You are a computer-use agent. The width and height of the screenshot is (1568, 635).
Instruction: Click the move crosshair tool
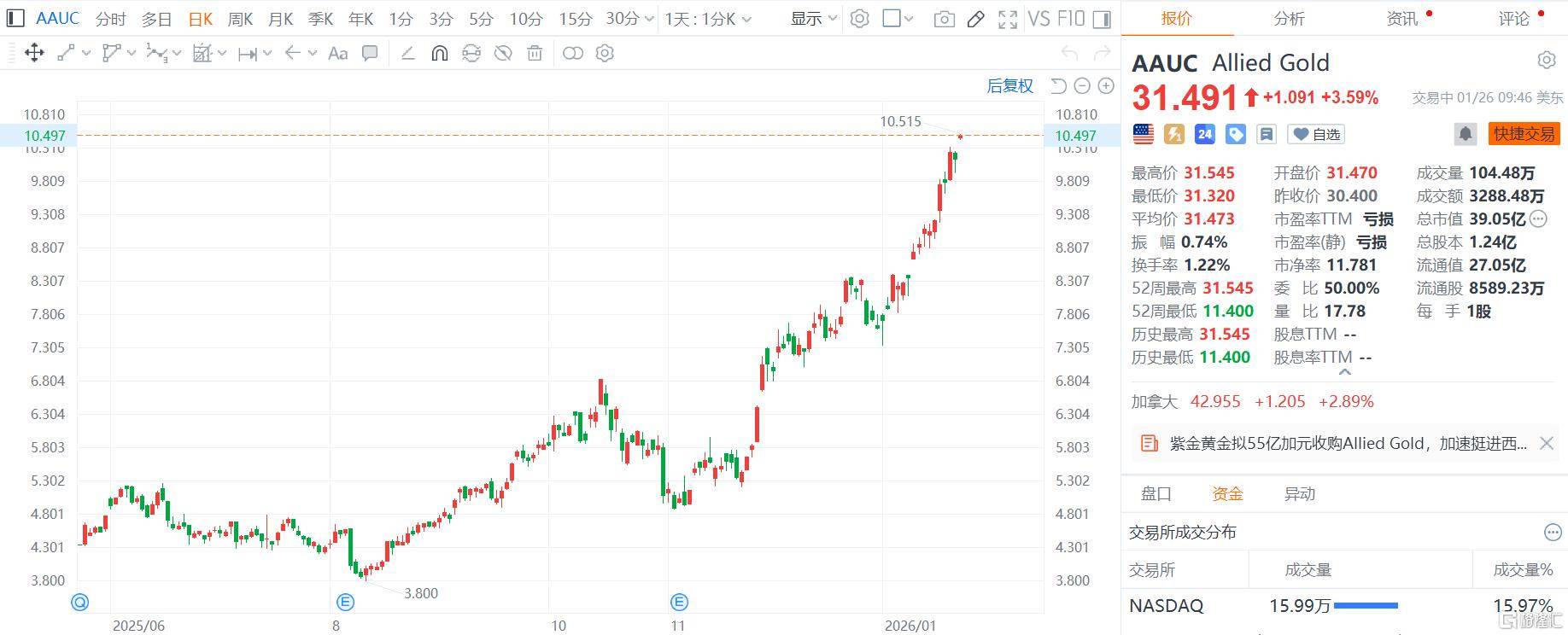(x=34, y=54)
